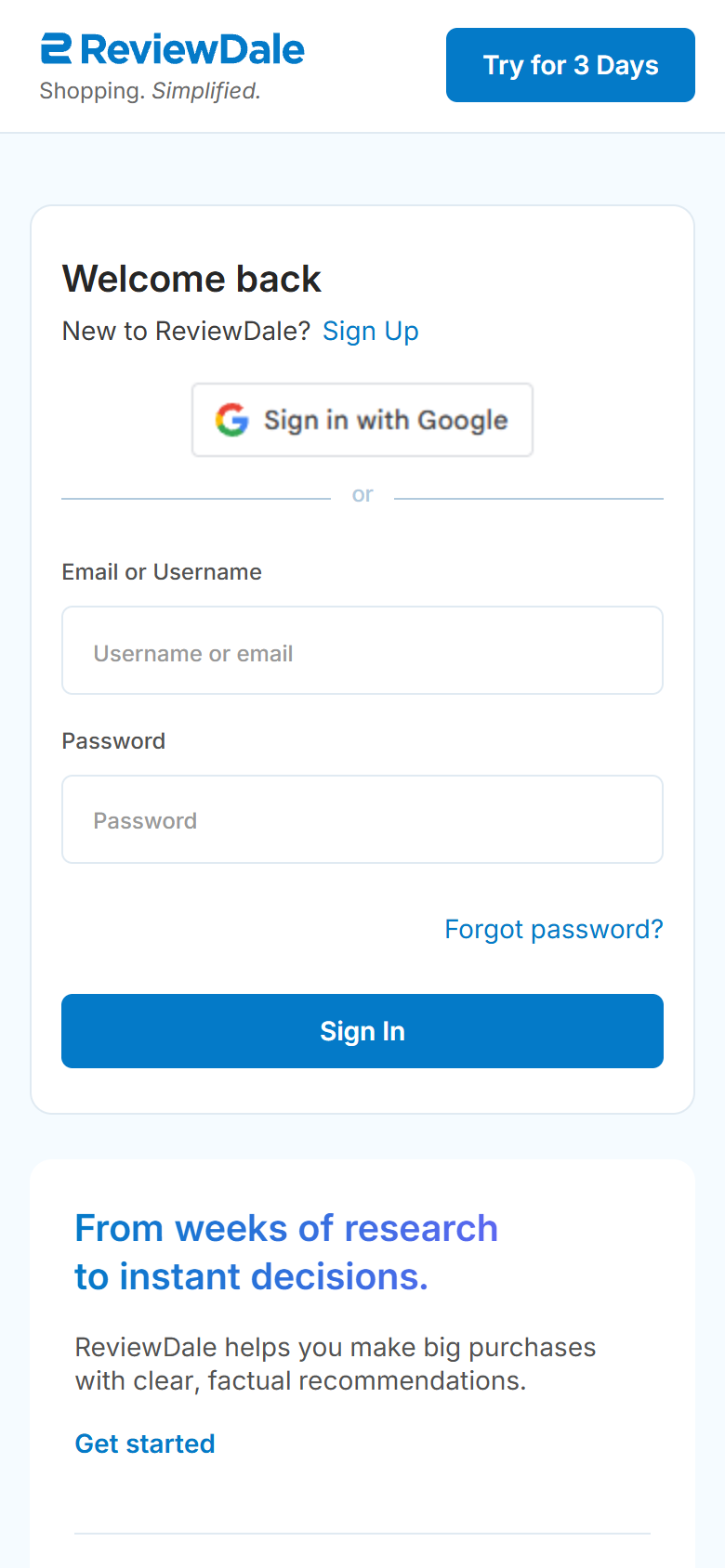The width and height of the screenshot is (725, 1568).
Task: Submit with the blue Sign In button
Action: [362, 1031]
